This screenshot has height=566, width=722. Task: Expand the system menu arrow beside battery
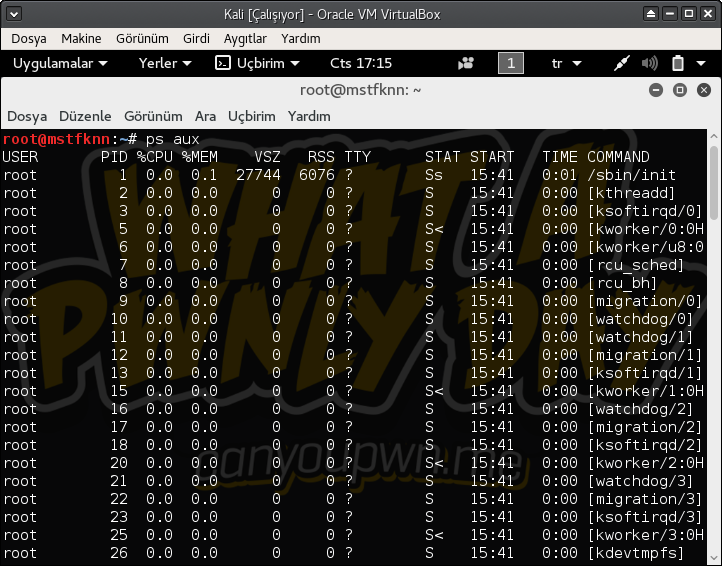[702, 63]
